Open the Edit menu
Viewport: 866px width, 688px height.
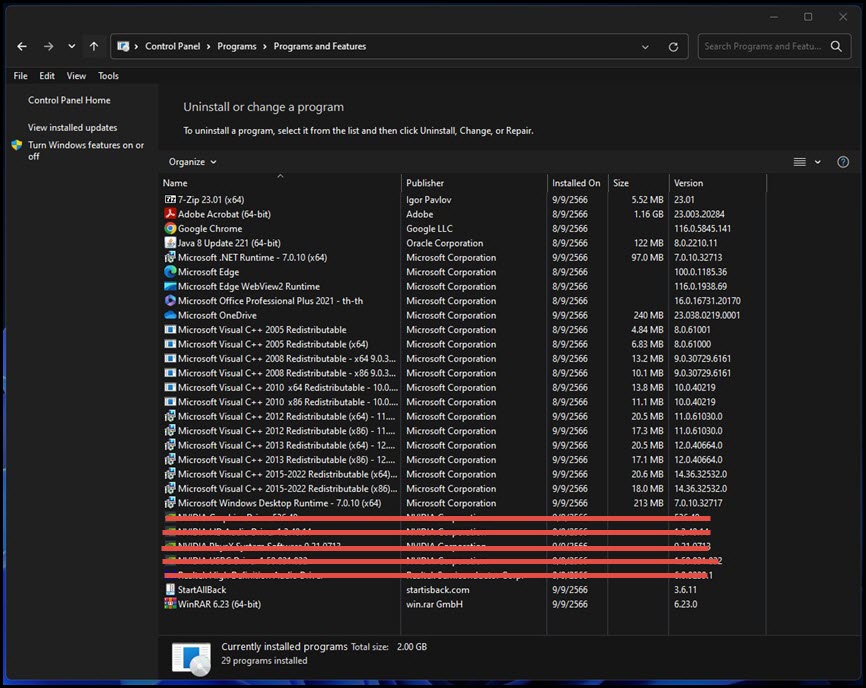(47, 76)
